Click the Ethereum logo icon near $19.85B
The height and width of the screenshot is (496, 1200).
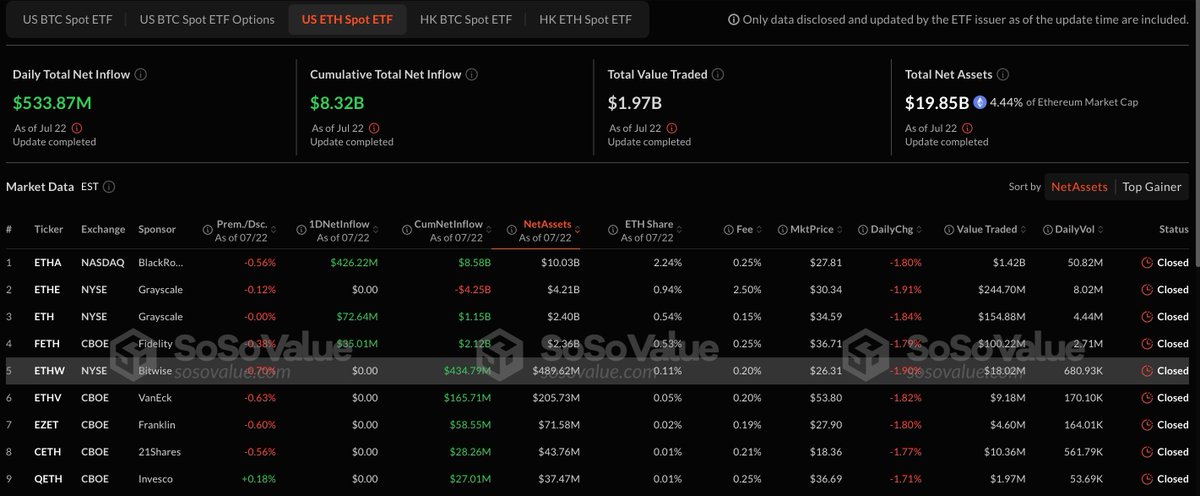(x=980, y=102)
